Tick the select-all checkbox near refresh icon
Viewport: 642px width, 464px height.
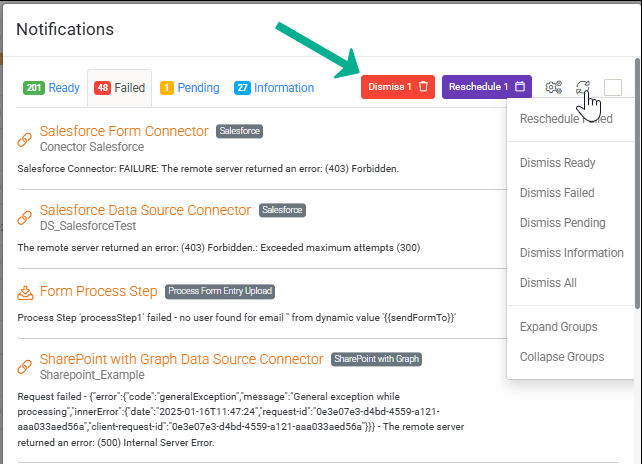click(613, 87)
